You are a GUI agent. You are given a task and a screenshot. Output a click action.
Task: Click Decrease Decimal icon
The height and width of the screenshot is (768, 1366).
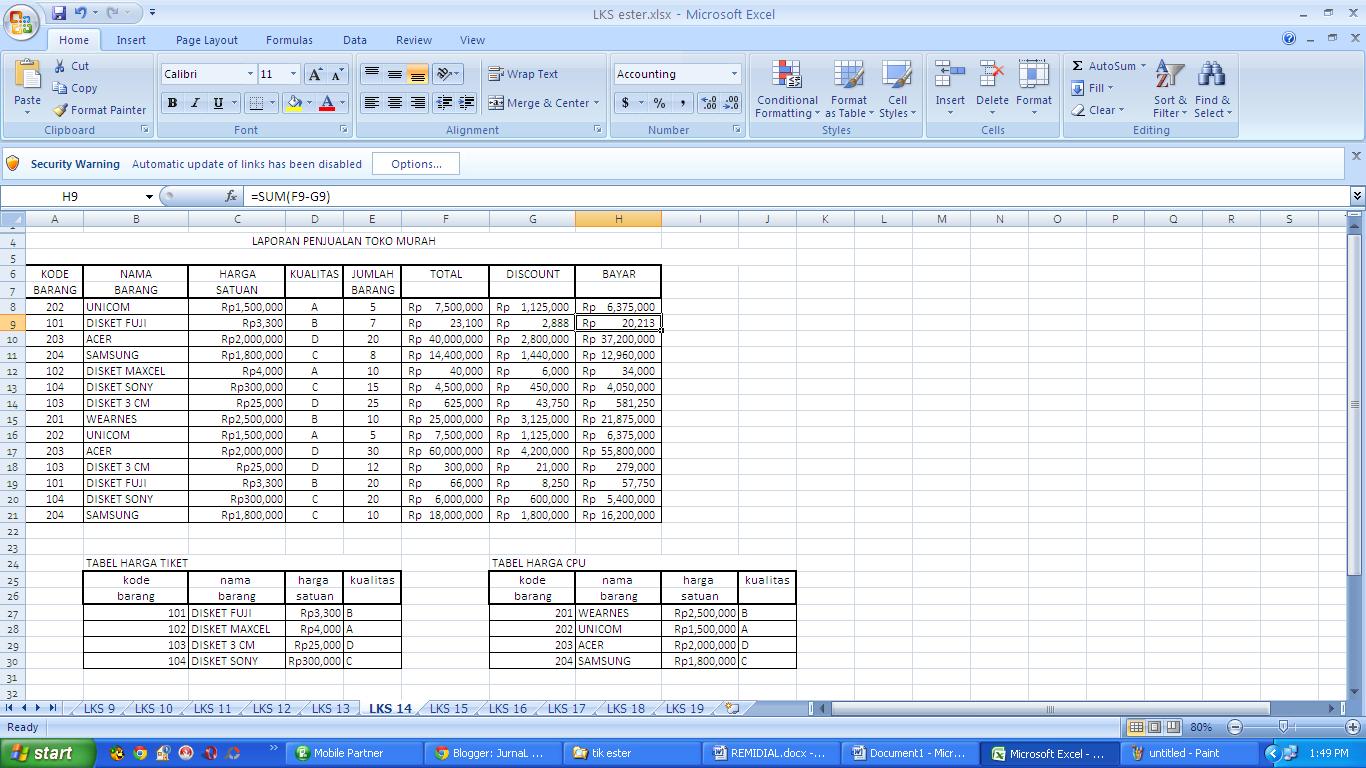click(731, 103)
